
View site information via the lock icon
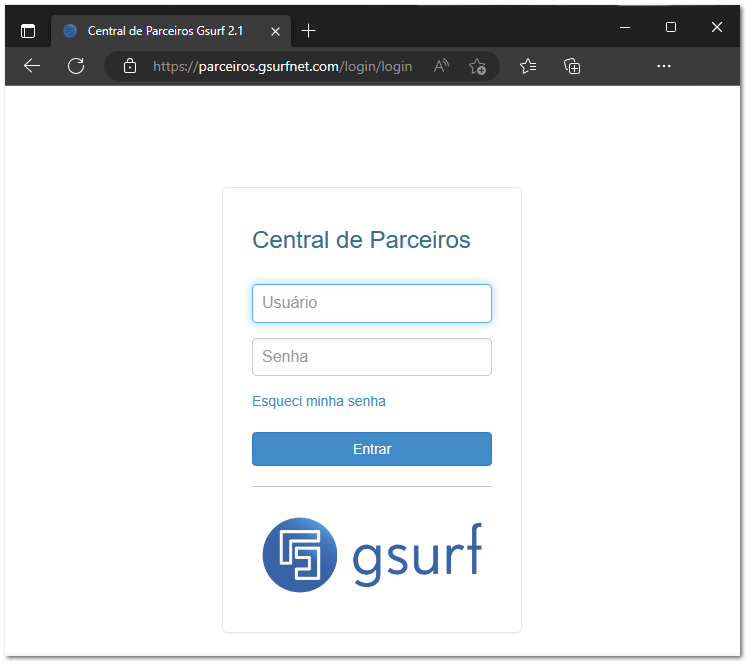point(129,66)
